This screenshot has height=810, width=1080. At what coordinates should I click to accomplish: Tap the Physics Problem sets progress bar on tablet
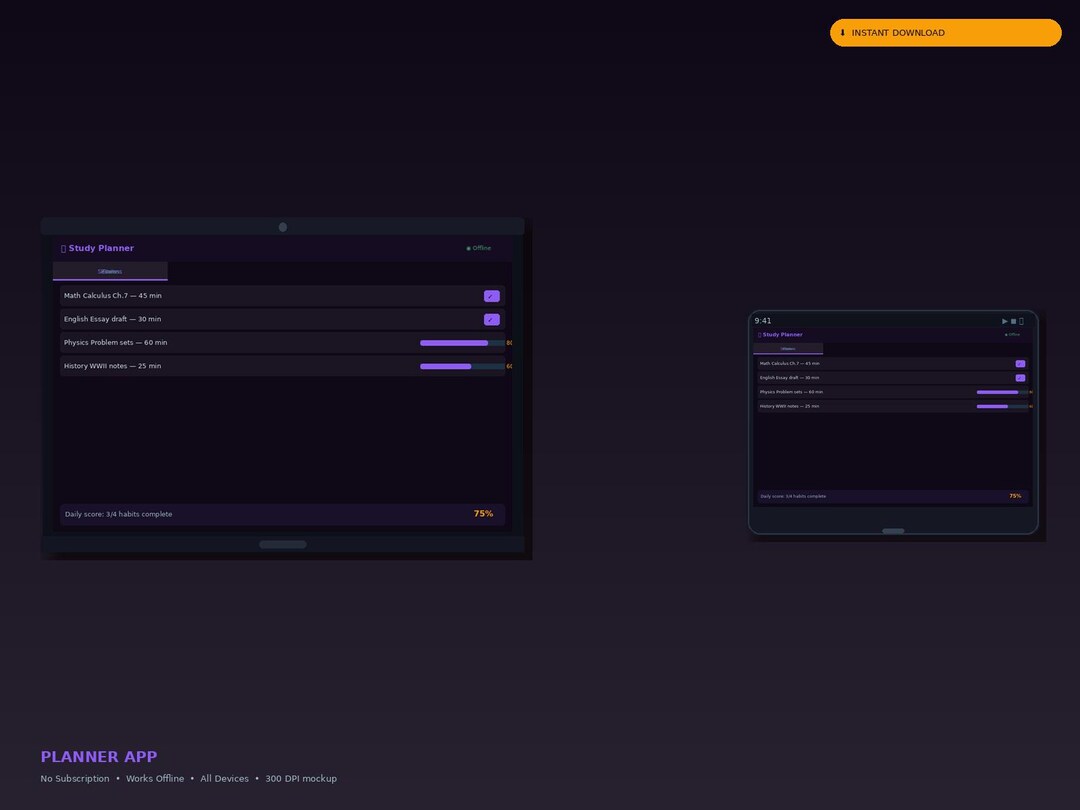pos(1002,392)
